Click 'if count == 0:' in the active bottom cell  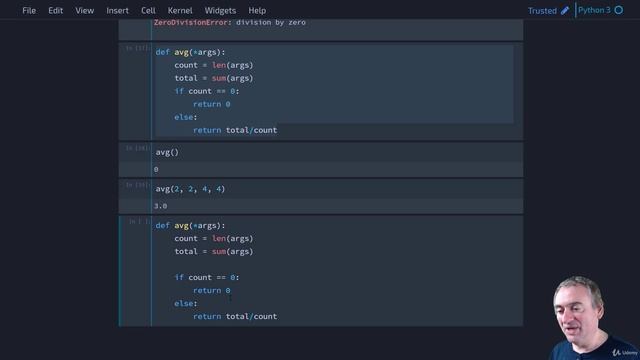[x=207, y=278]
